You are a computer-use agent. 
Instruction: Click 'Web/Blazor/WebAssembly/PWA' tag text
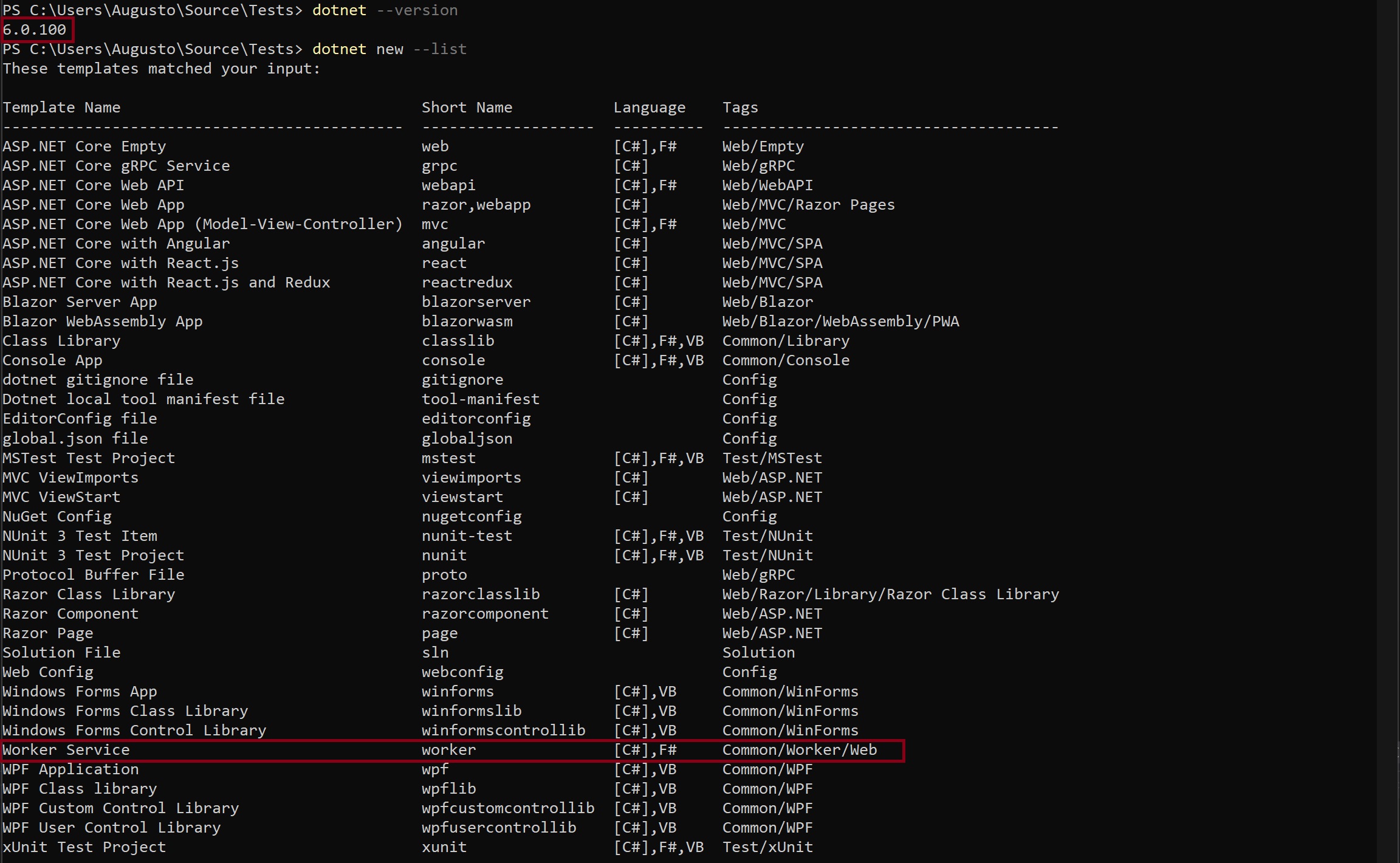(840, 321)
